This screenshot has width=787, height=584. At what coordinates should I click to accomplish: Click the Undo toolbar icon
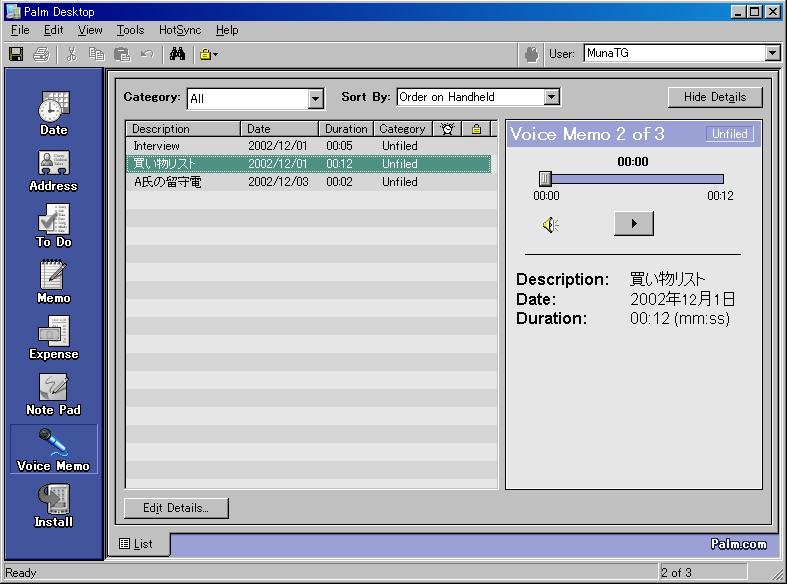coord(147,54)
